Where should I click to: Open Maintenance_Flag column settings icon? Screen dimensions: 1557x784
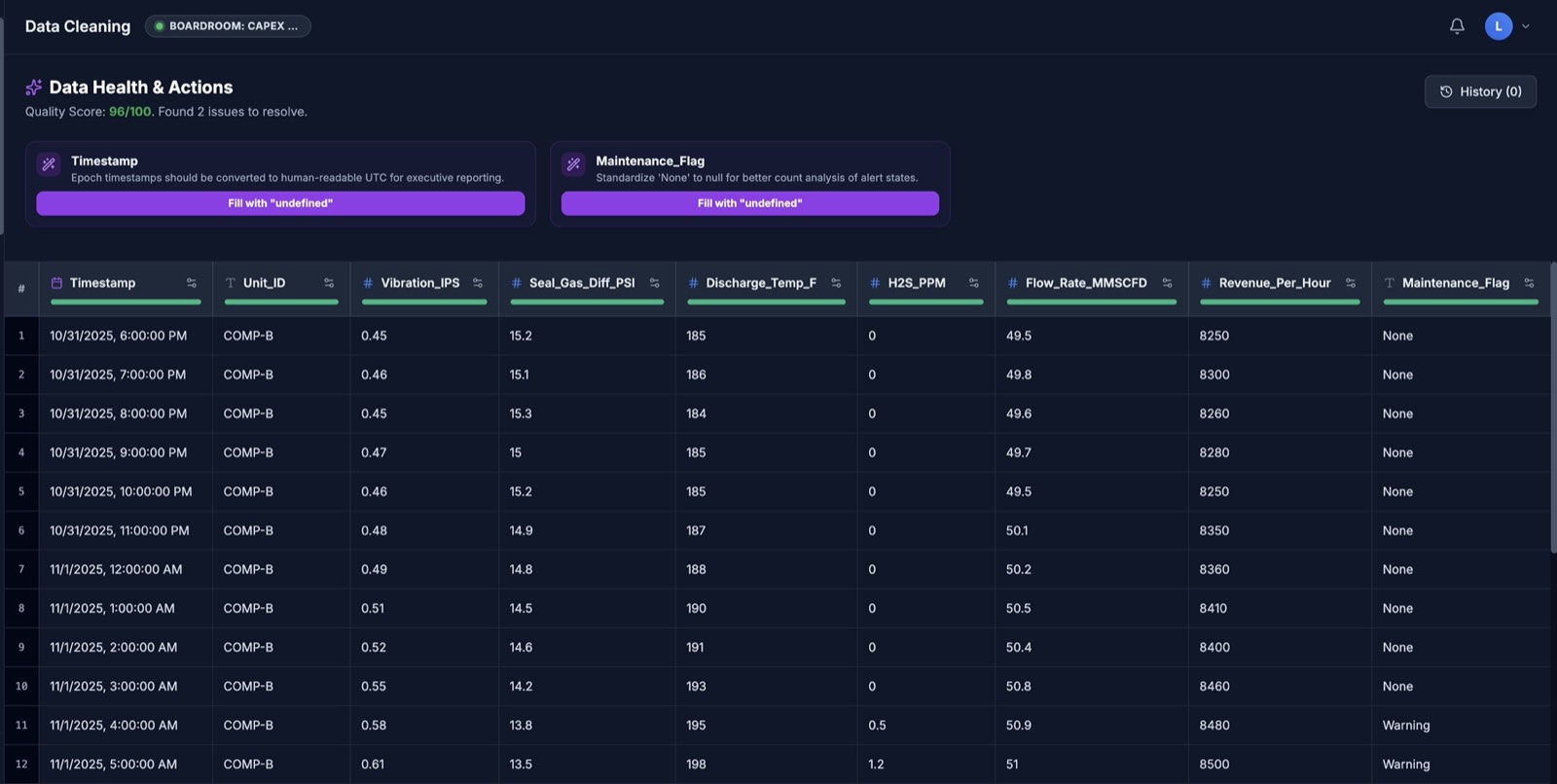tap(1529, 283)
